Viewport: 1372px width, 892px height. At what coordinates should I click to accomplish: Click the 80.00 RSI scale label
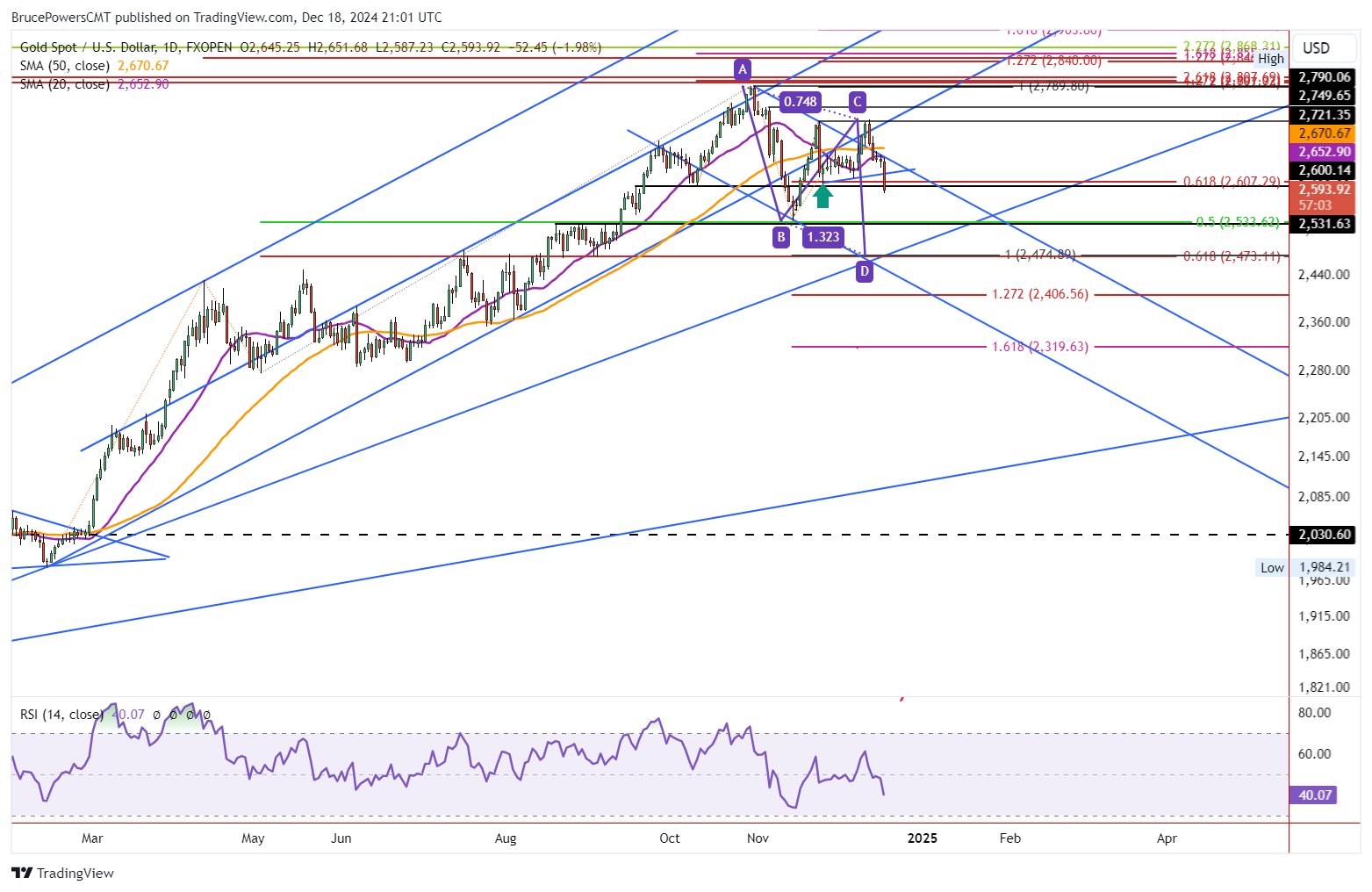coord(1315,713)
